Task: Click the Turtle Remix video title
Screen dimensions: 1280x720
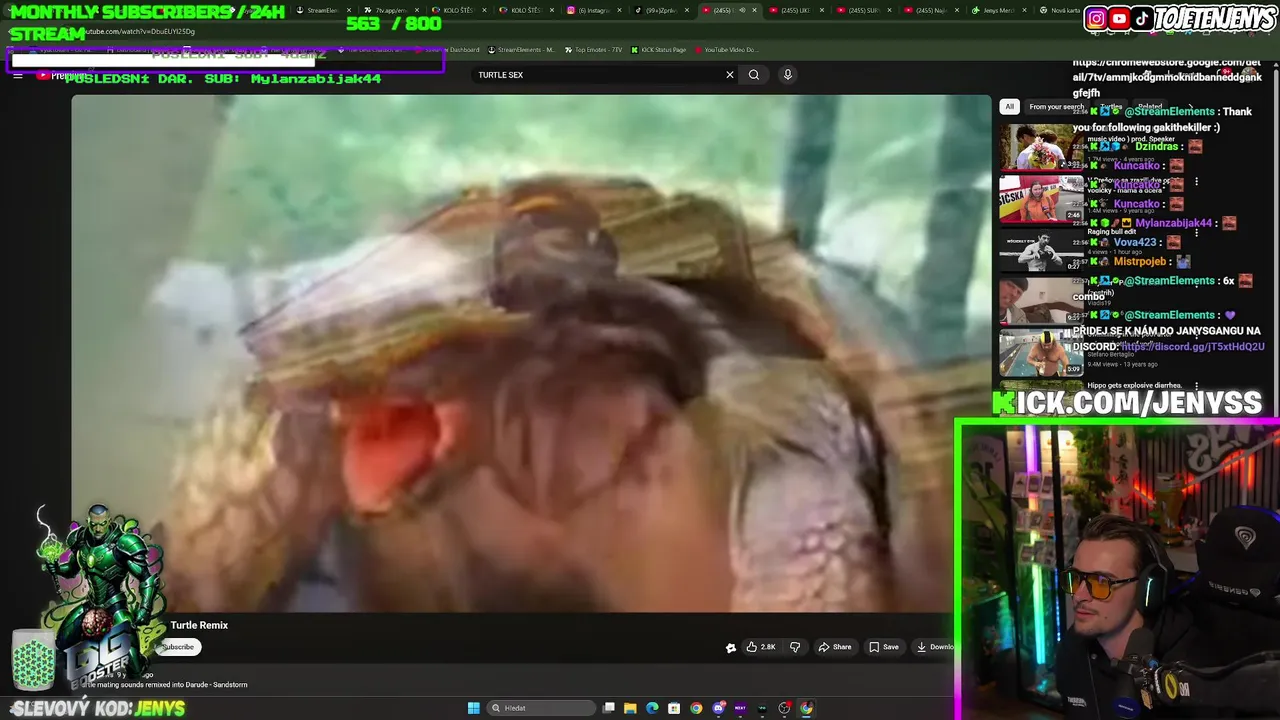Action: 199,625
